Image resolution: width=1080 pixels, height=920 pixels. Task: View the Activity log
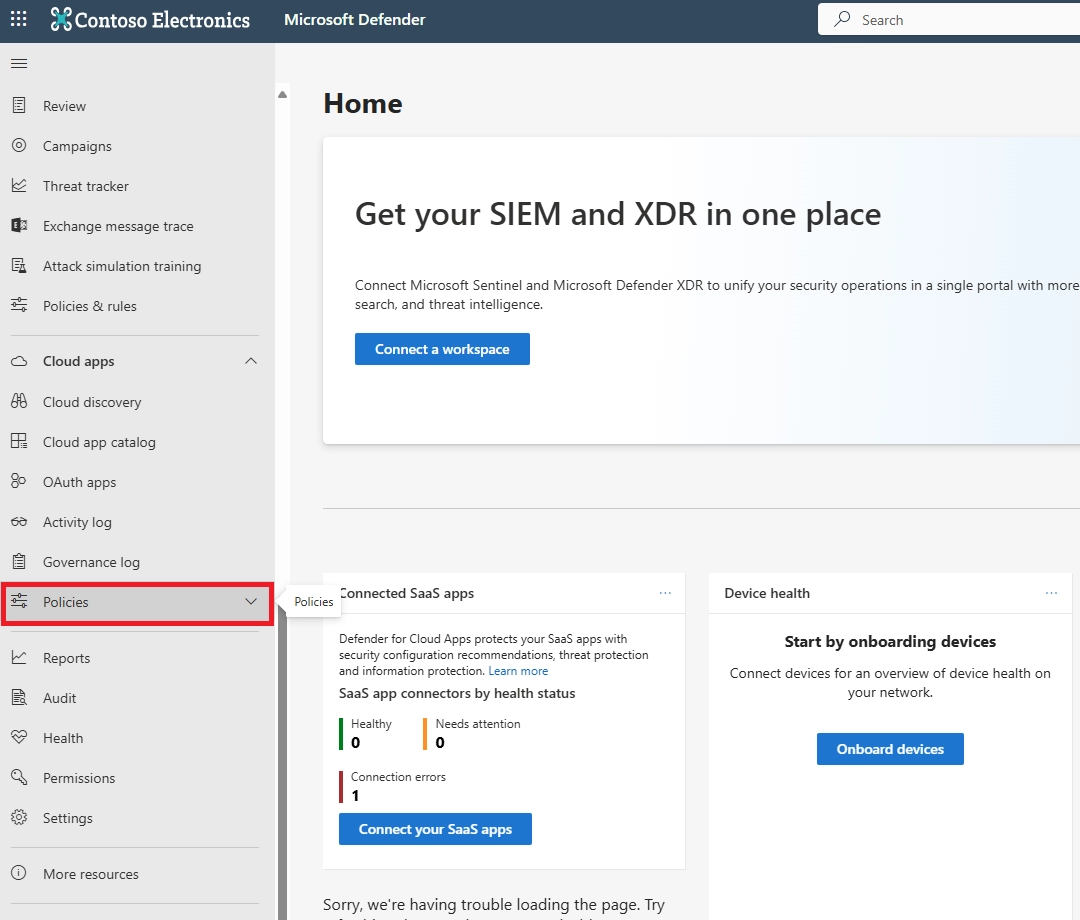[77, 522]
